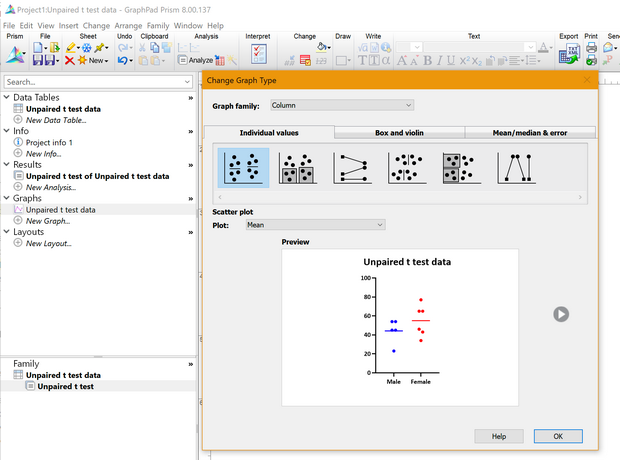Open the Graph family dropdown
The width and height of the screenshot is (620, 460).
(340, 105)
